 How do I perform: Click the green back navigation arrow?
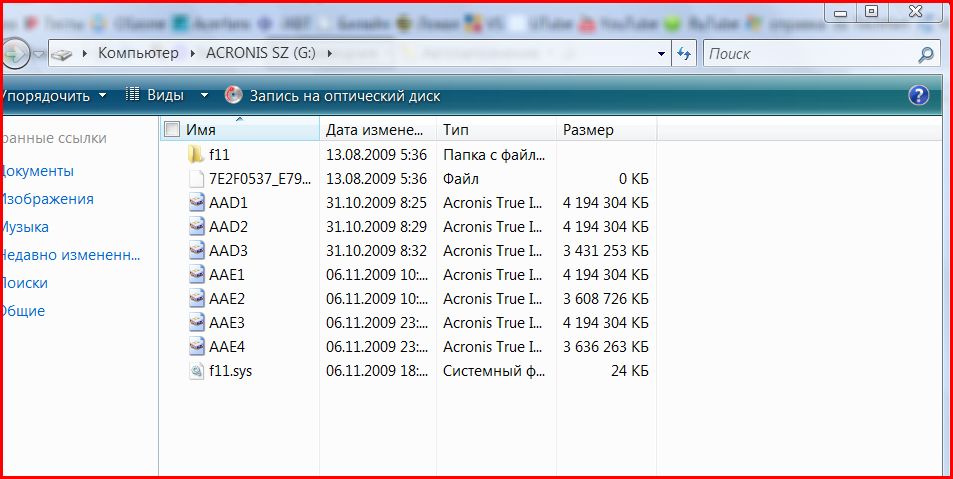point(15,53)
